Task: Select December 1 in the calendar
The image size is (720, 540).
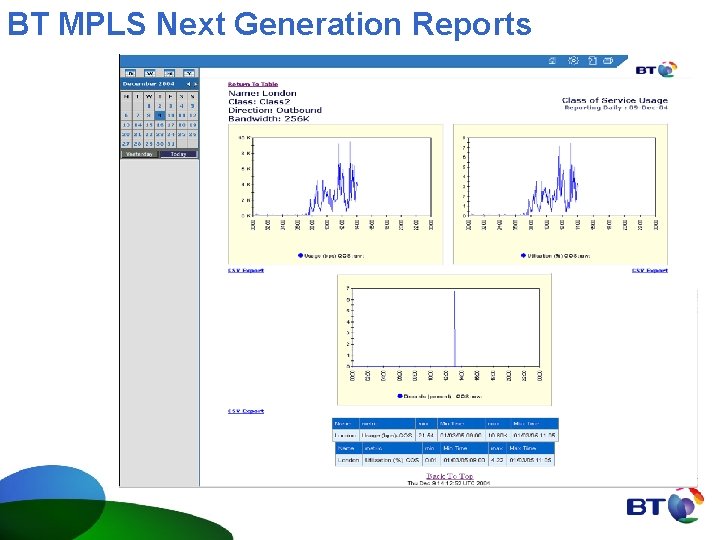Action: click(149, 106)
